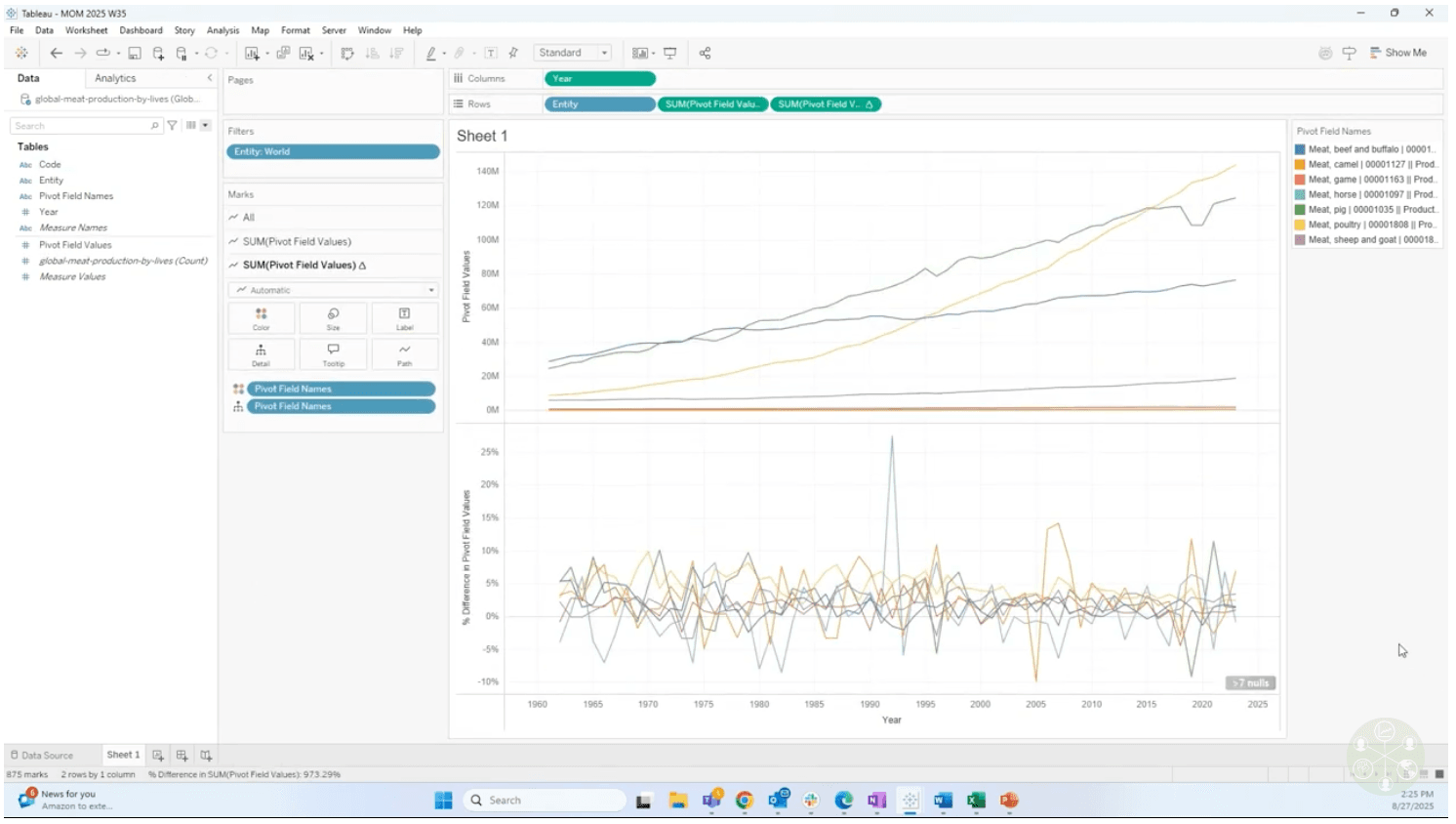
Task: Click the Show Me button
Action: (1397, 54)
